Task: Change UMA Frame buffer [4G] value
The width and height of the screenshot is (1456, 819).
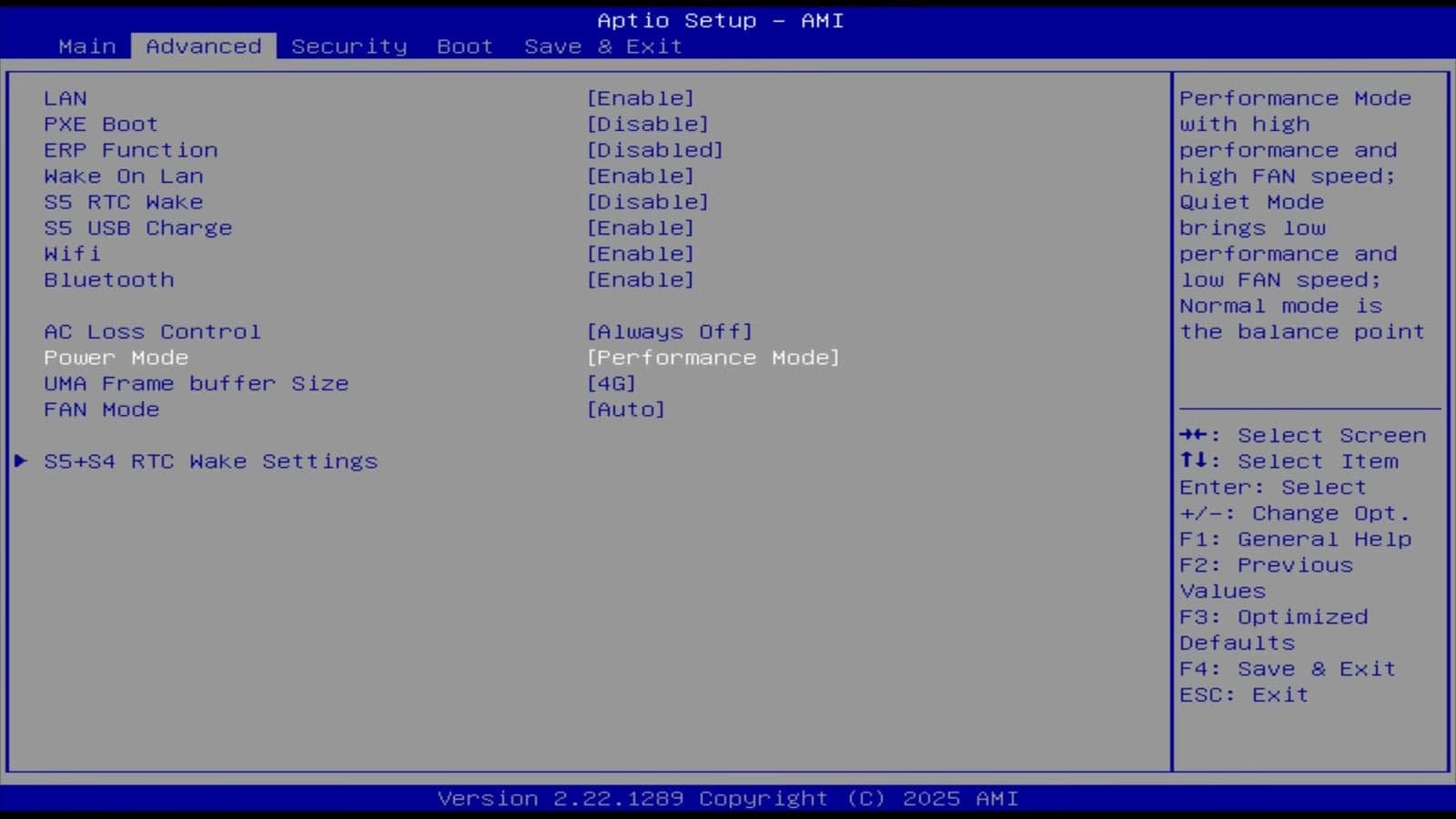Action: [612, 383]
